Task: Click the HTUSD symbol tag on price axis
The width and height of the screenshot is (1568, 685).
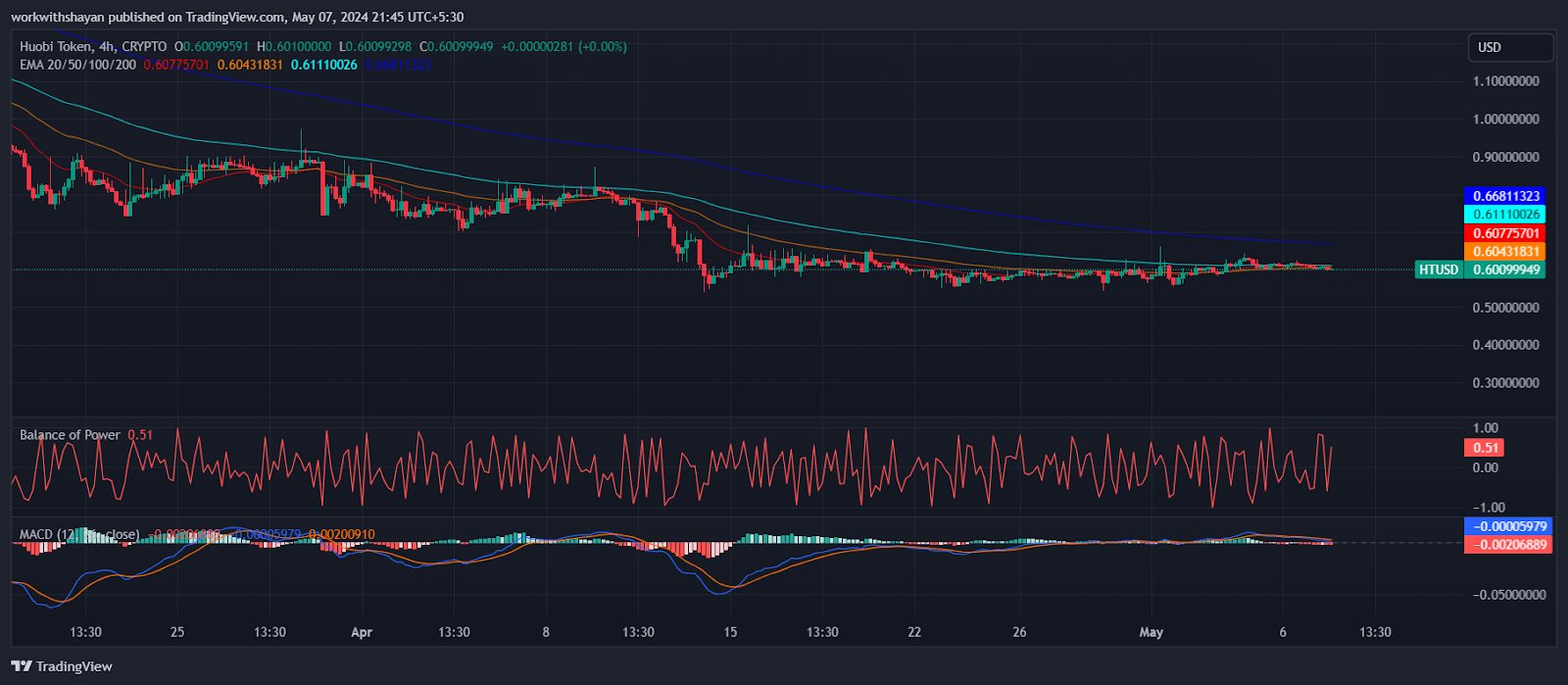Action: point(1439,269)
